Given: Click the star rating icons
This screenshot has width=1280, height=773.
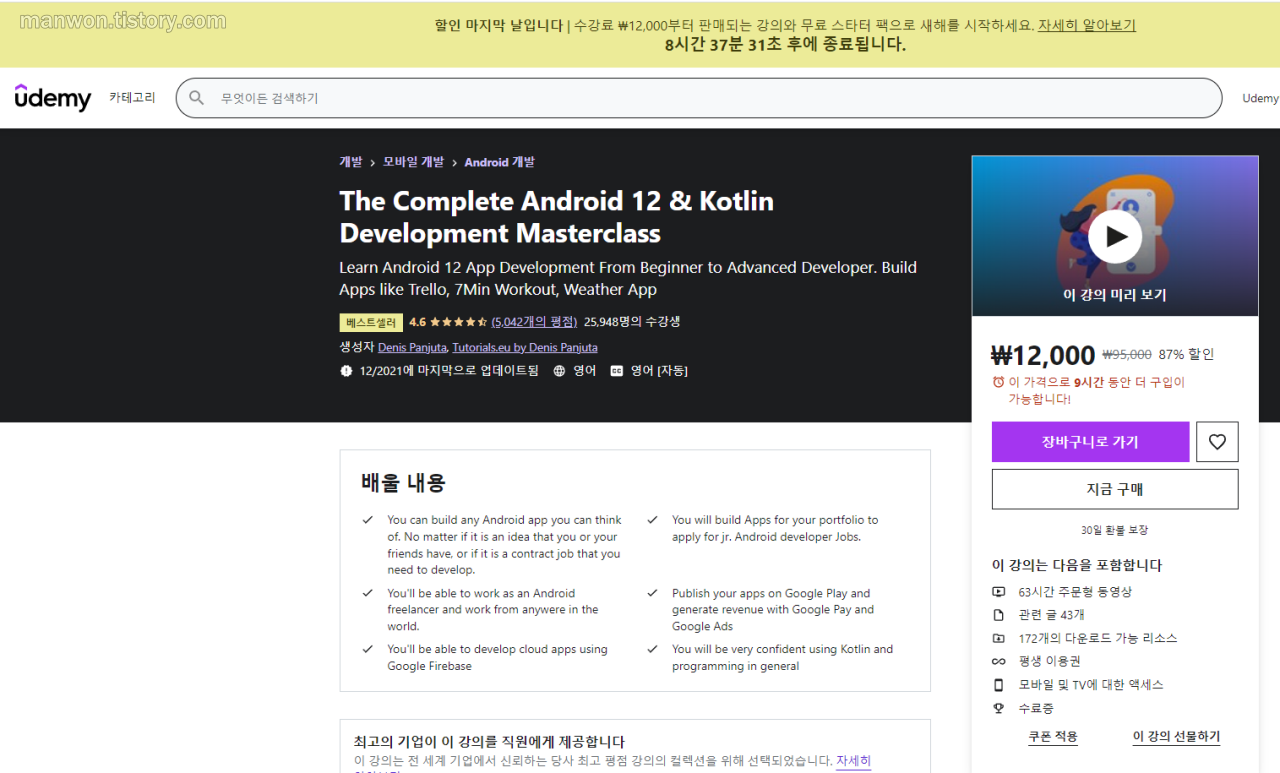Looking at the screenshot, I should [x=459, y=322].
